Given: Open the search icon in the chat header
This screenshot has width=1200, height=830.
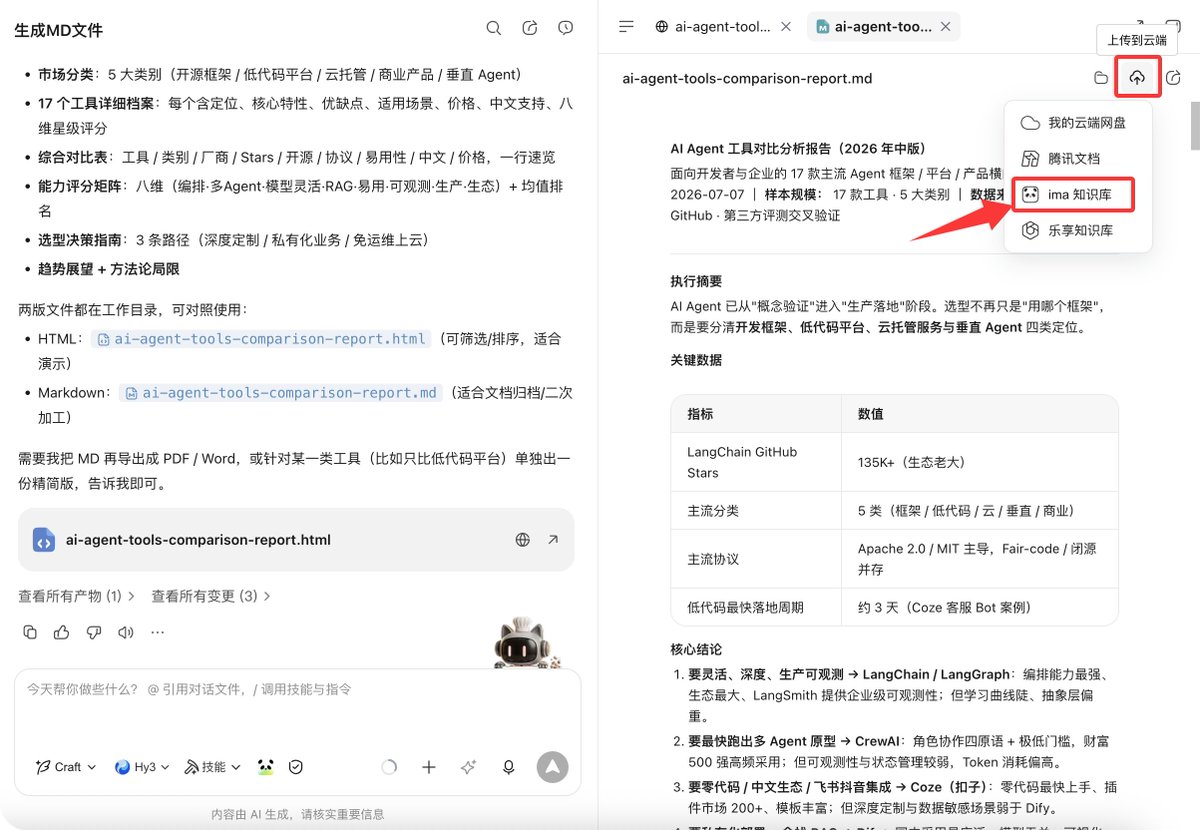Looking at the screenshot, I should click(x=494, y=28).
